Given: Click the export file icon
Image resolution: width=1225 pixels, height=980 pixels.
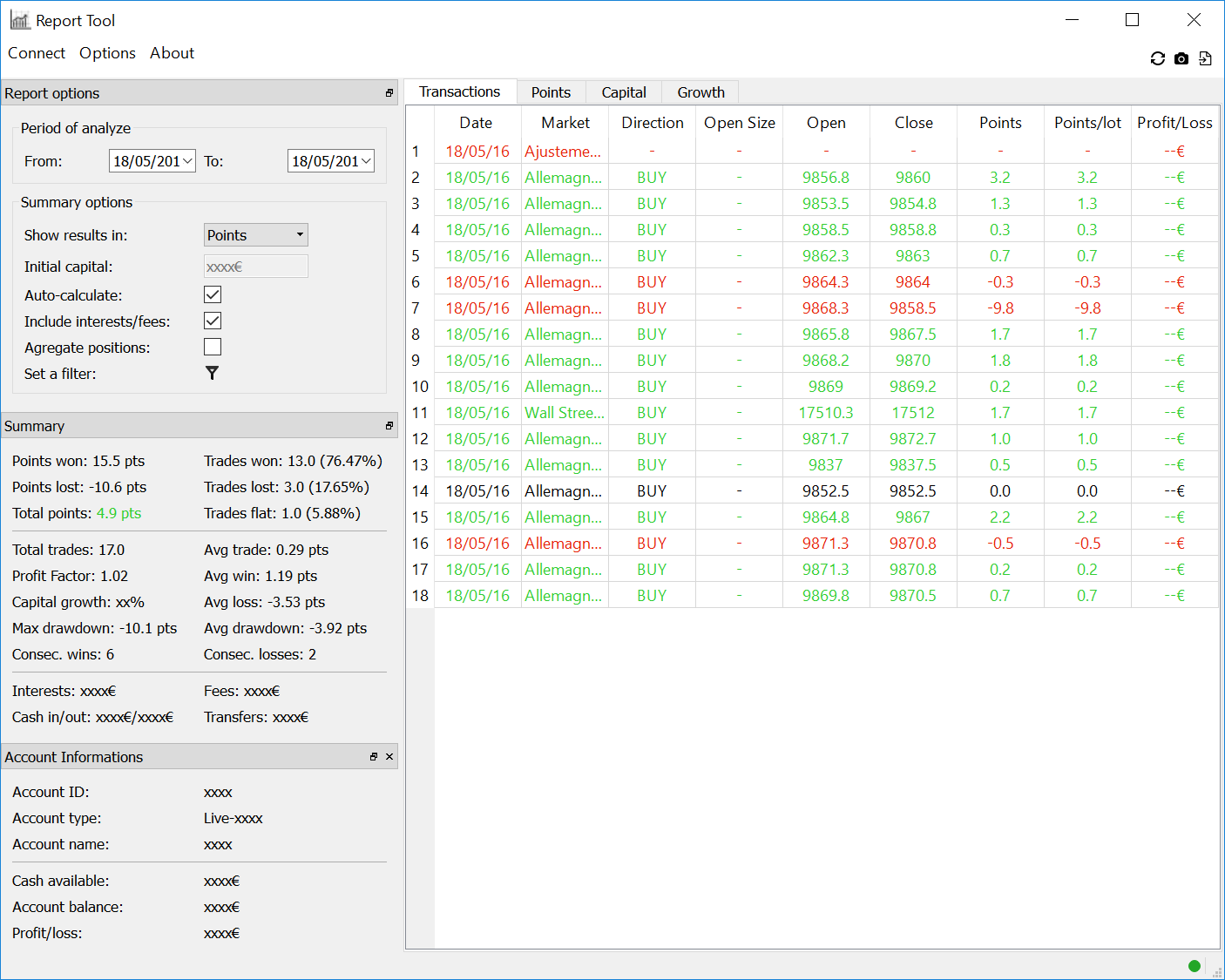Looking at the screenshot, I should [x=1205, y=58].
